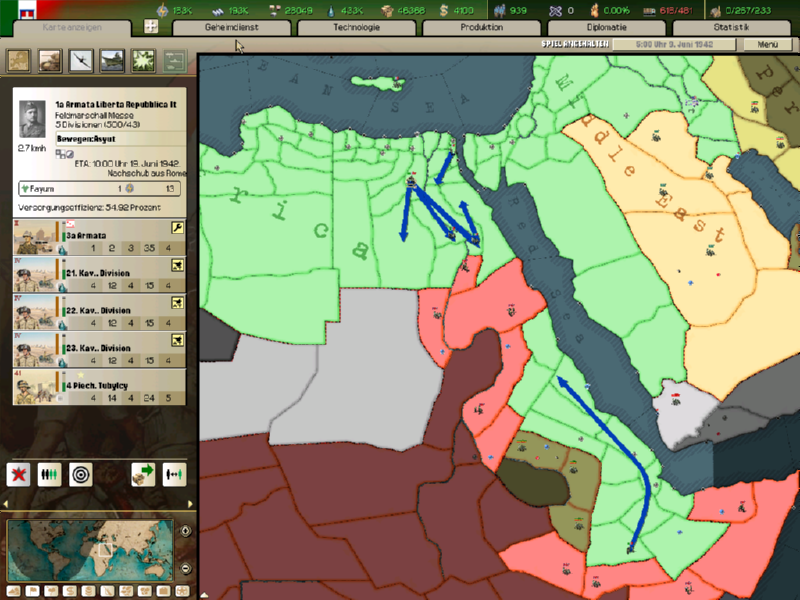The height and width of the screenshot is (600, 800).
Task: Click the energy lightning resource icon
Action: (x=162, y=10)
